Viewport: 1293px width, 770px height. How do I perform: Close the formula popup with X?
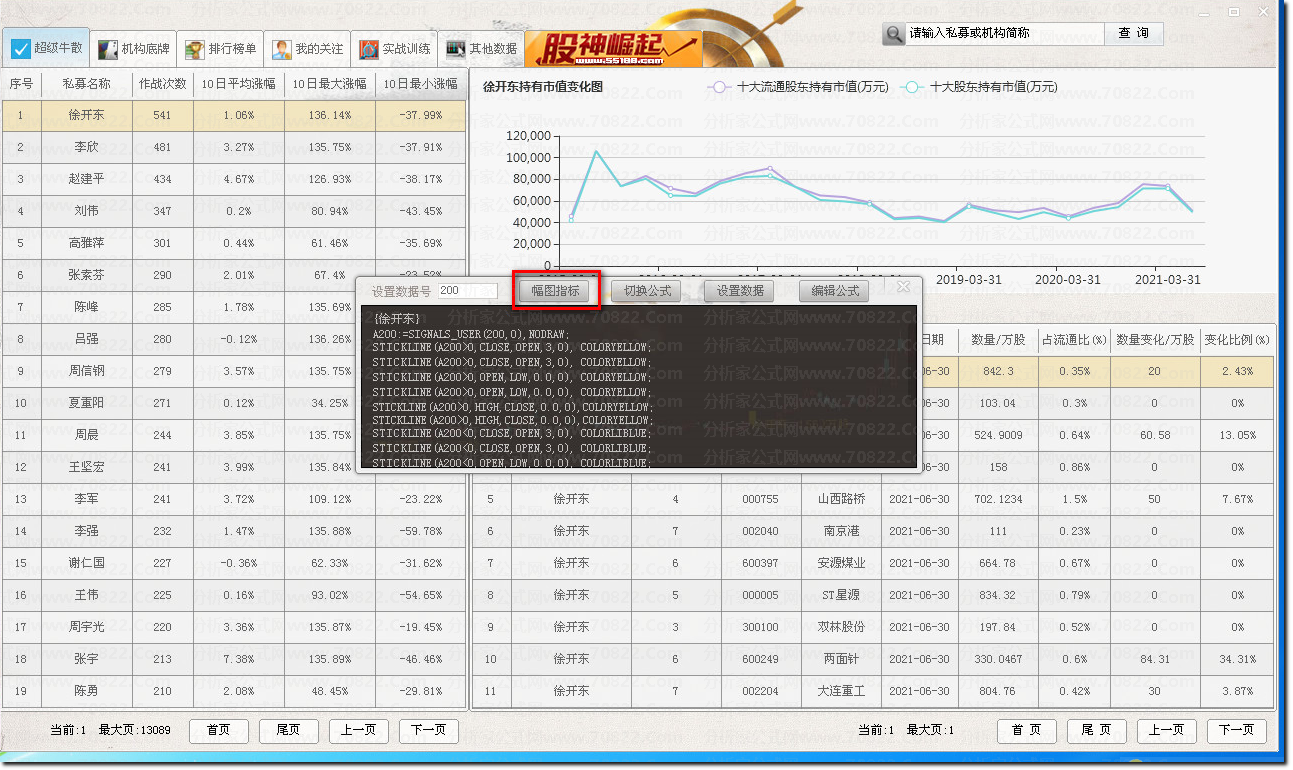click(903, 287)
